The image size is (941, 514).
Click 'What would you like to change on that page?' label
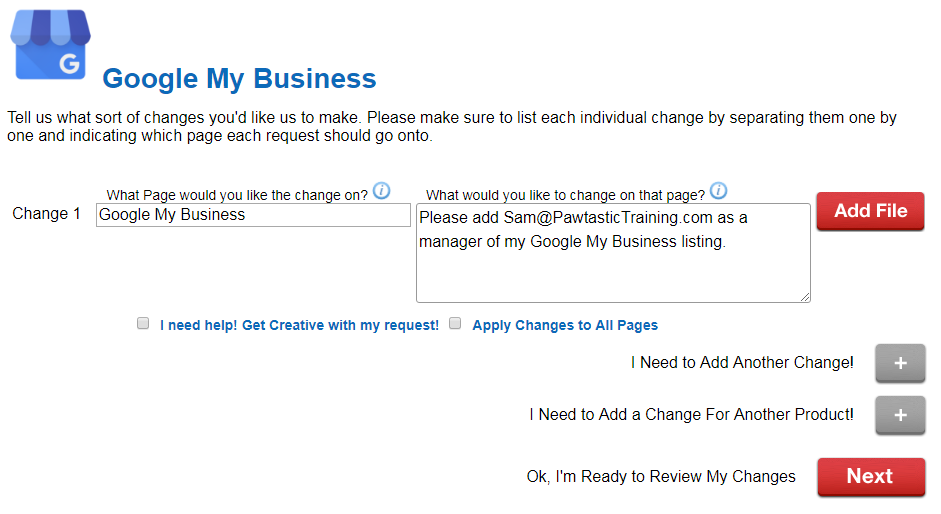click(565, 195)
